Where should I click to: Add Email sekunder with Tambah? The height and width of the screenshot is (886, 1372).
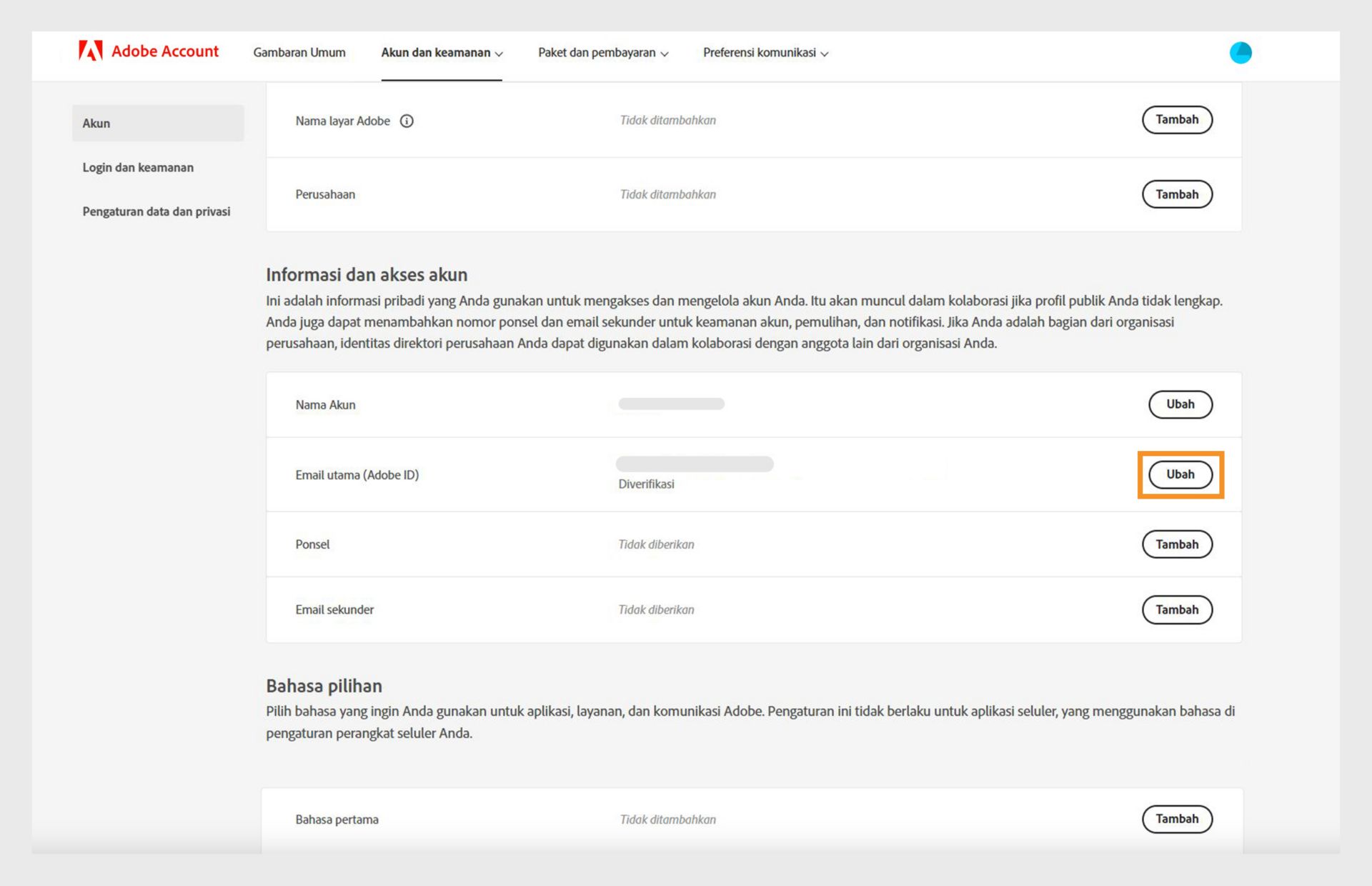tap(1176, 610)
